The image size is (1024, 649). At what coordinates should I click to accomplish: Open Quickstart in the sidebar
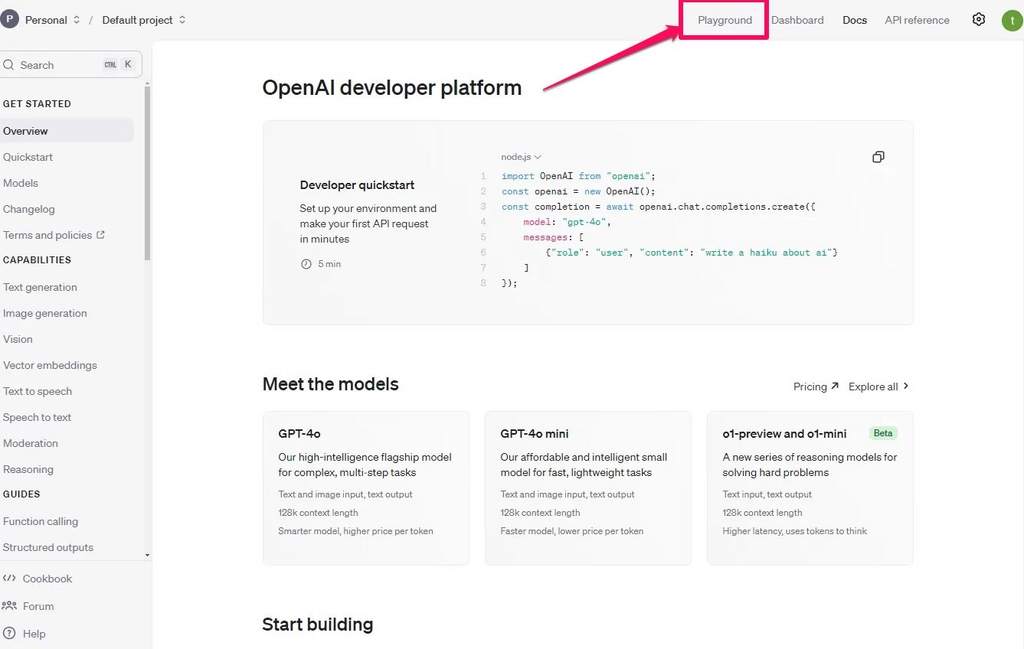click(27, 157)
